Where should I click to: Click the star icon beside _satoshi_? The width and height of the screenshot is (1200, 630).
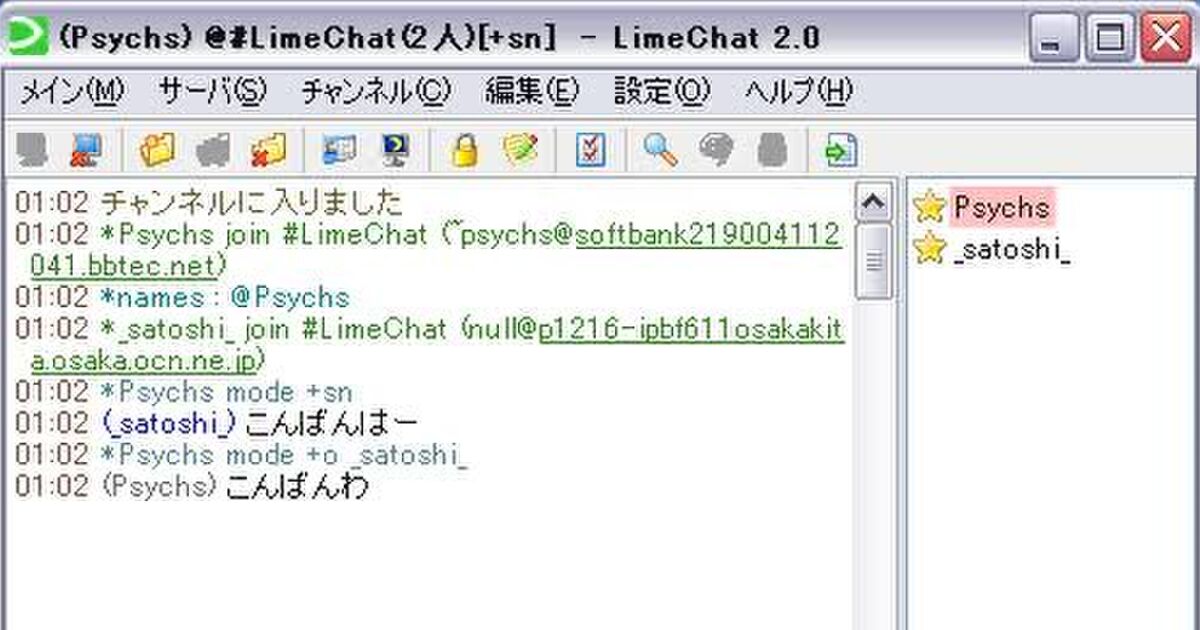click(929, 248)
